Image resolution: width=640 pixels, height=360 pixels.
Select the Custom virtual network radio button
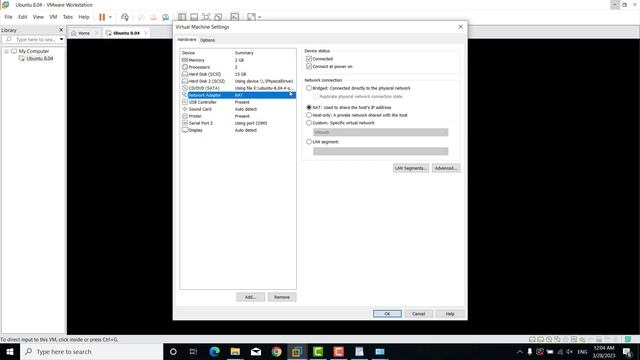tap(309, 122)
